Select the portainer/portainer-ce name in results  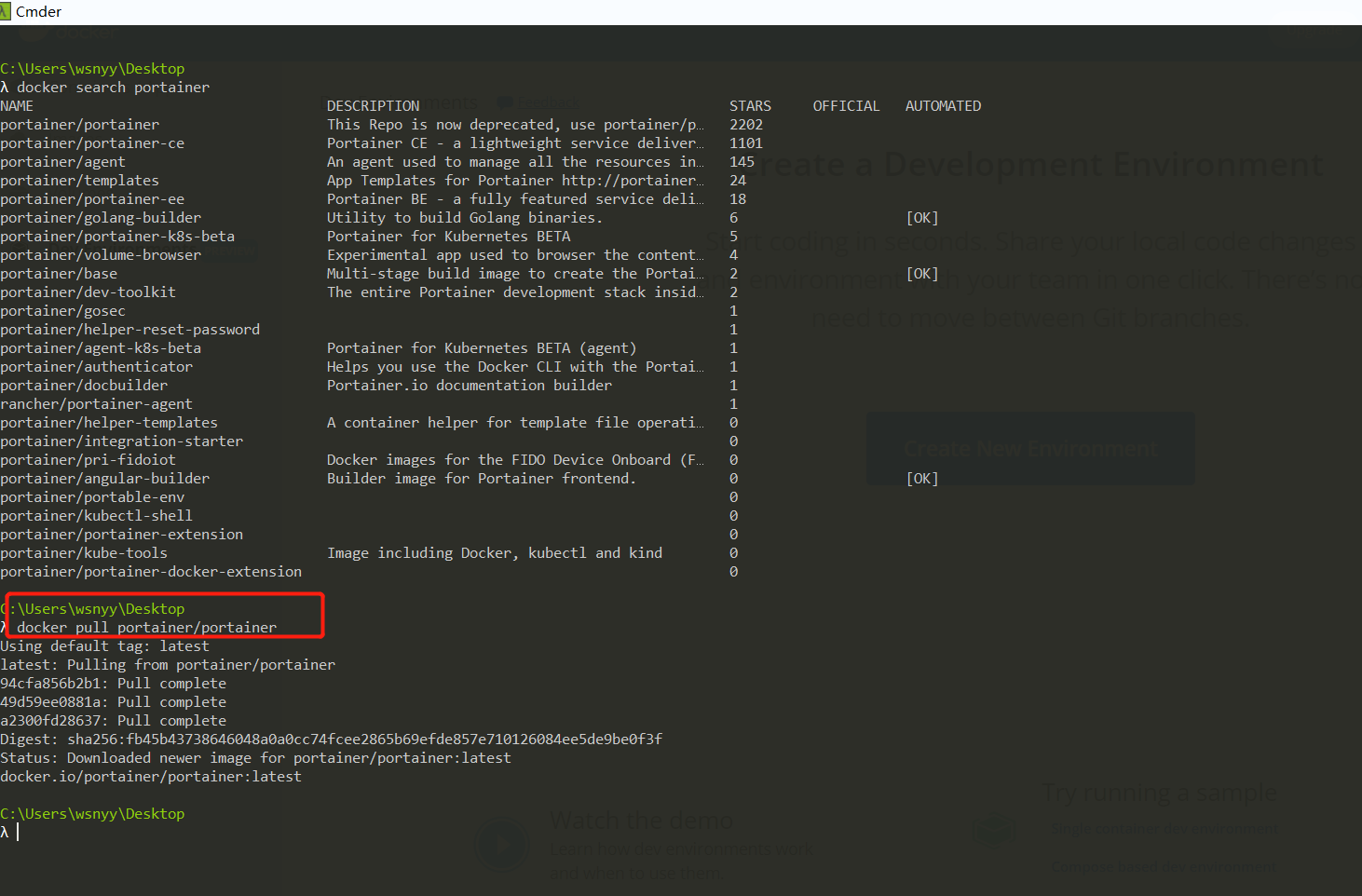pyautogui.click(x=92, y=143)
